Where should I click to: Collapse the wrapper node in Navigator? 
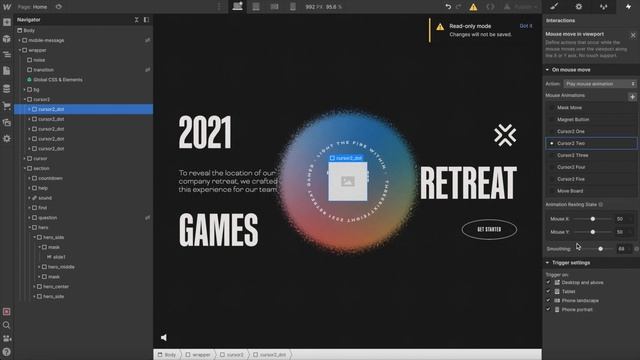click(19, 50)
